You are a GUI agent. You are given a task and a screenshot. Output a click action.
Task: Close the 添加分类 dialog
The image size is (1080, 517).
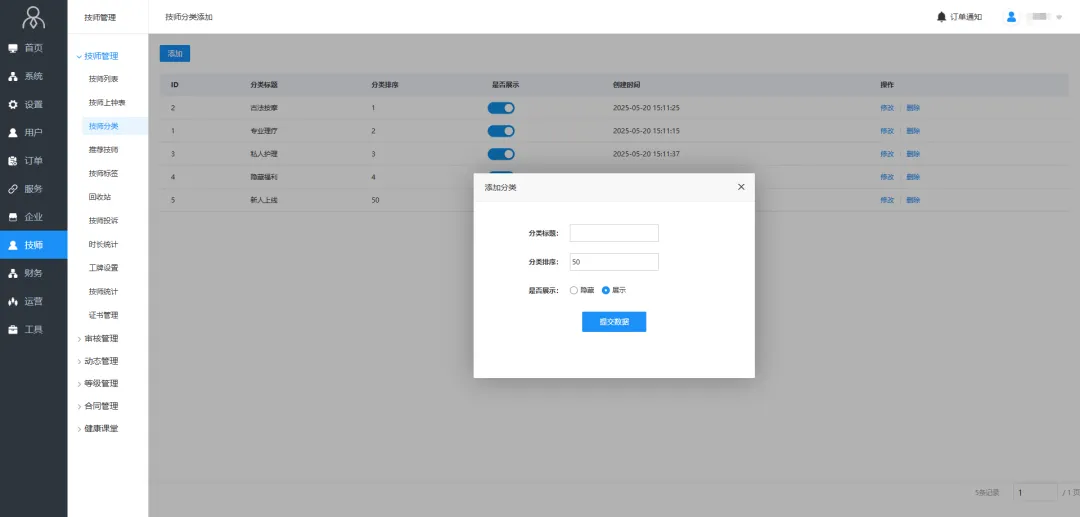click(x=741, y=187)
